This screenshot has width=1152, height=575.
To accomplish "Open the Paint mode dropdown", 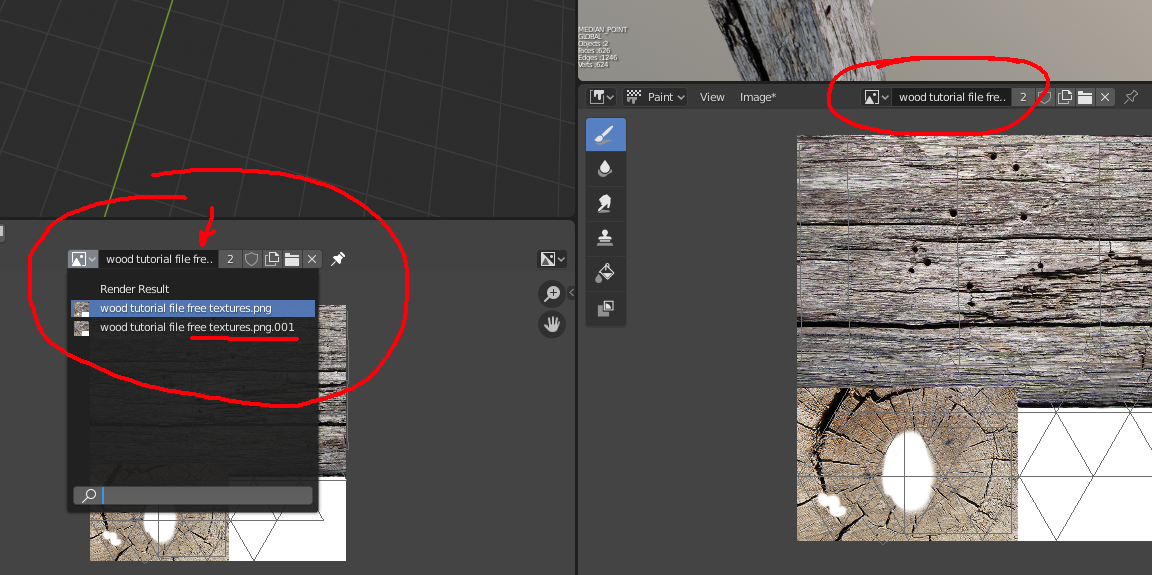I will 655,97.
